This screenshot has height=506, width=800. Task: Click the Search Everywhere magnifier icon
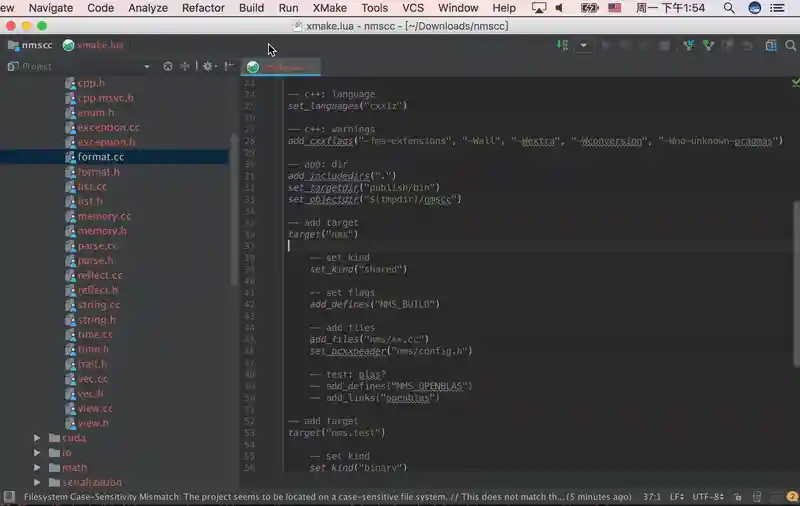coord(790,45)
